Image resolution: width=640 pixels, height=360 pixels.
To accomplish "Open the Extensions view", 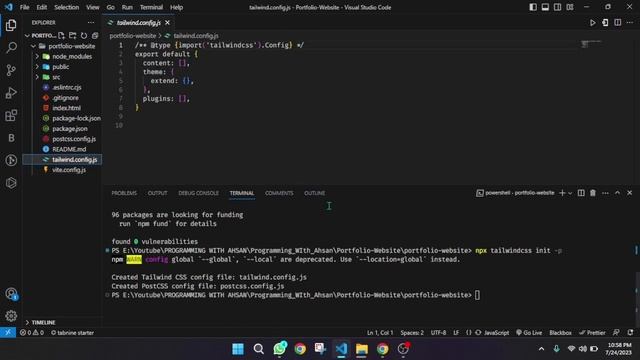I will tap(11, 116).
